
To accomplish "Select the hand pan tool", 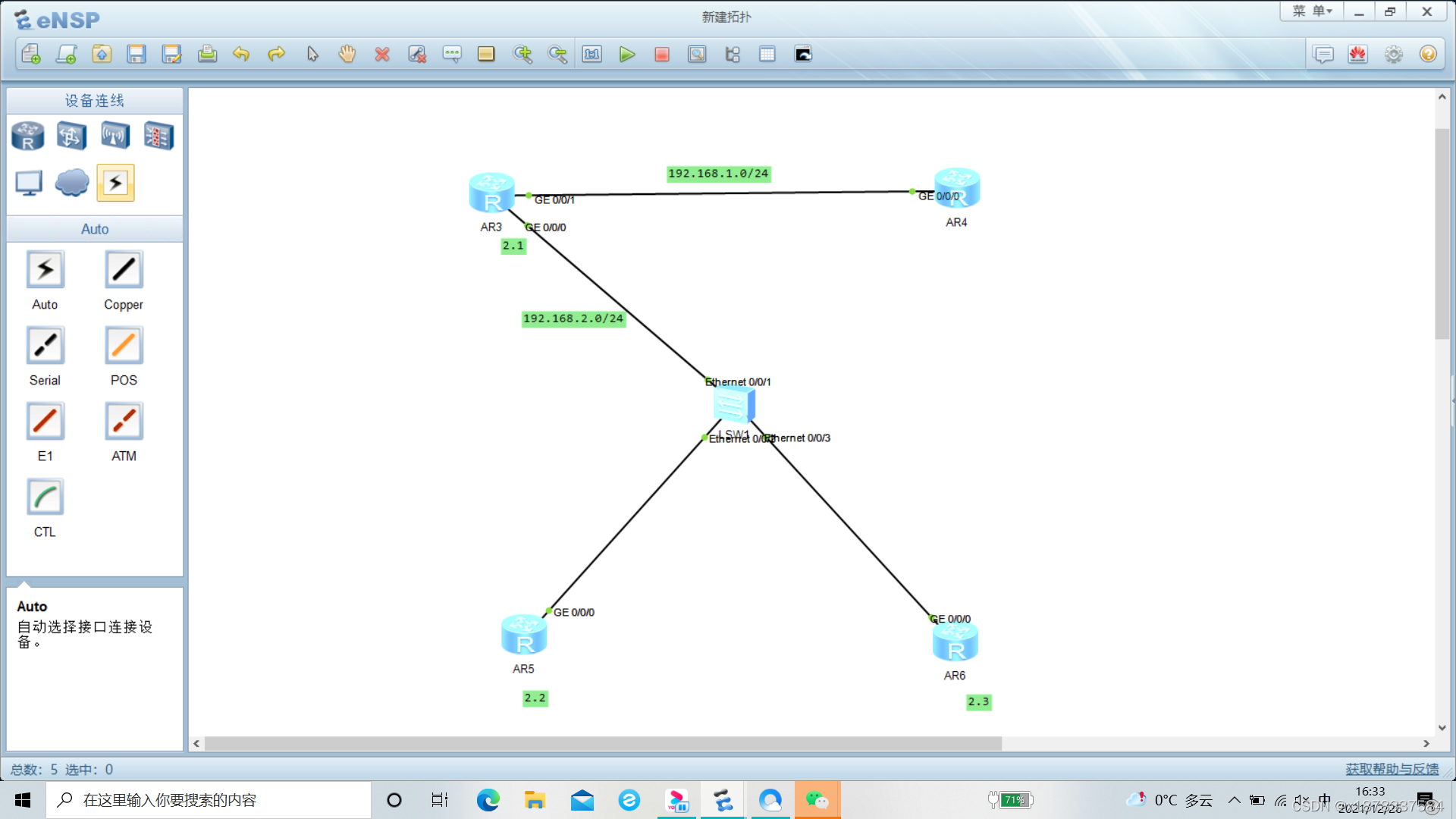I will pos(347,54).
